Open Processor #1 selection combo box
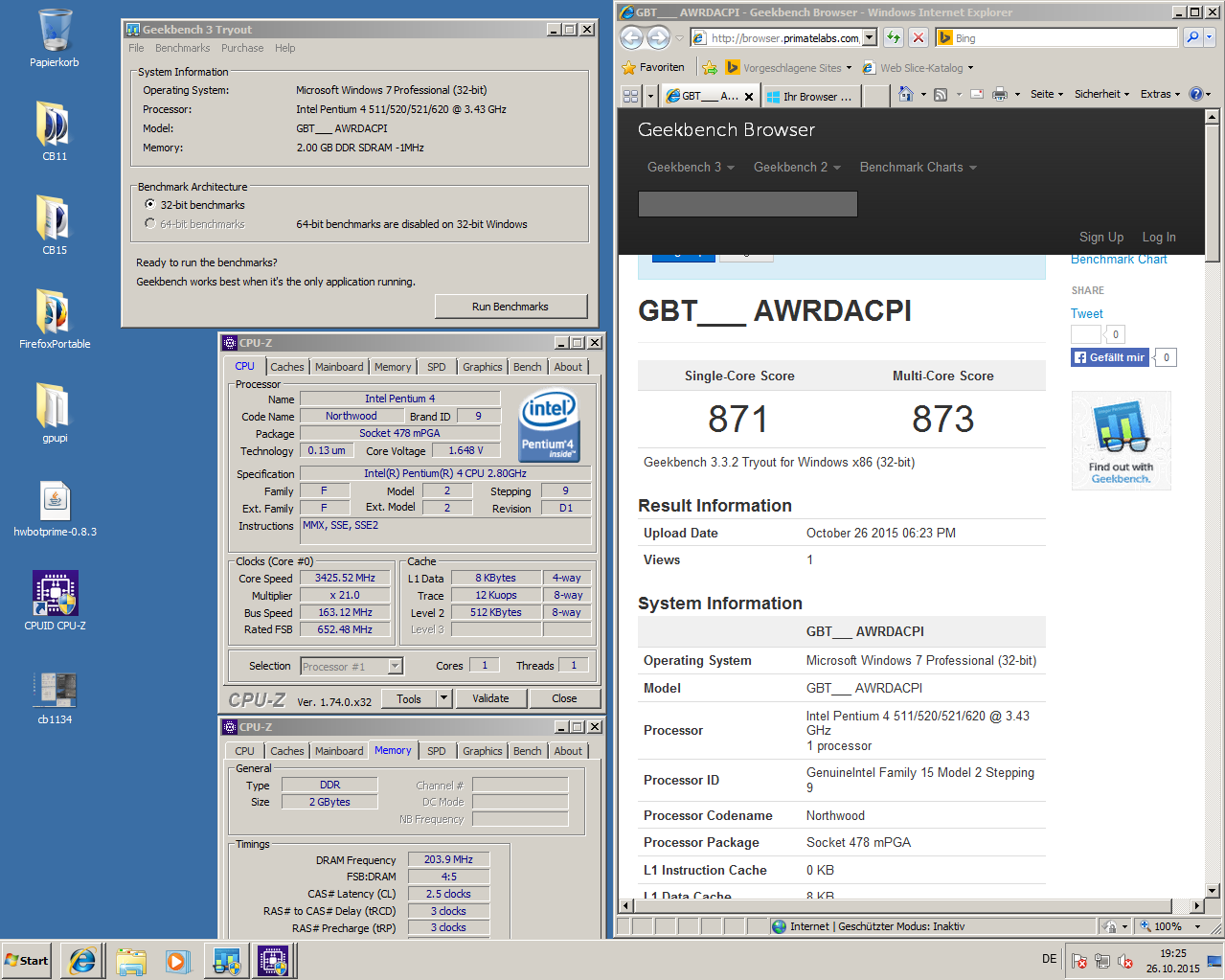Screen dimensions: 1225x980 click(352, 667)
